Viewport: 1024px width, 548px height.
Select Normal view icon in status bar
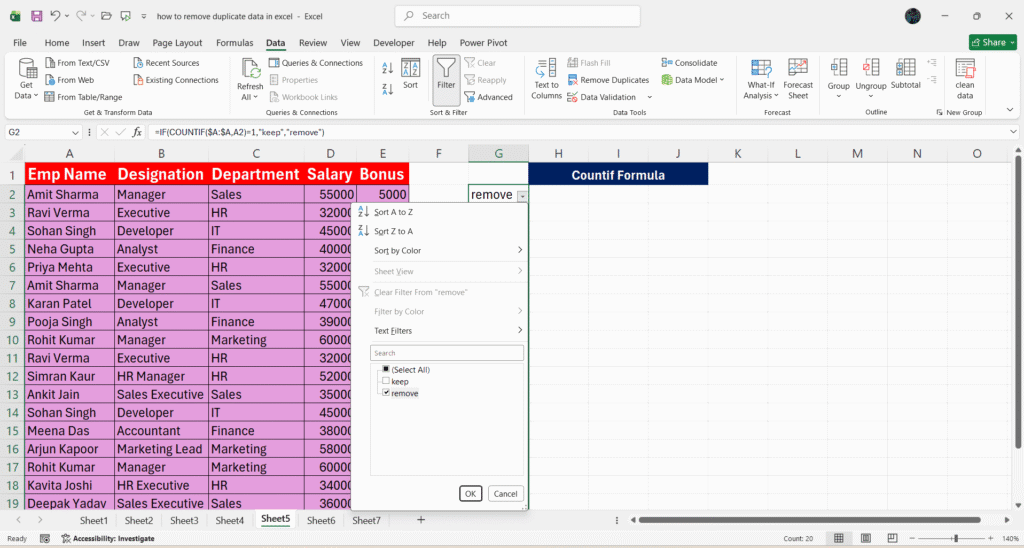839,538
